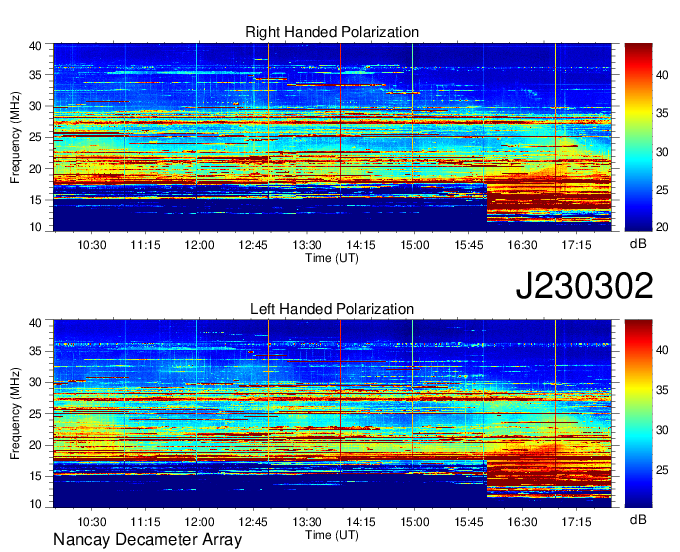Image resolution: width=680 pixels, height=552 pixels.
Task: Click the 15:00 time tick on Right Handed plot
Action: tap(415, 245)
